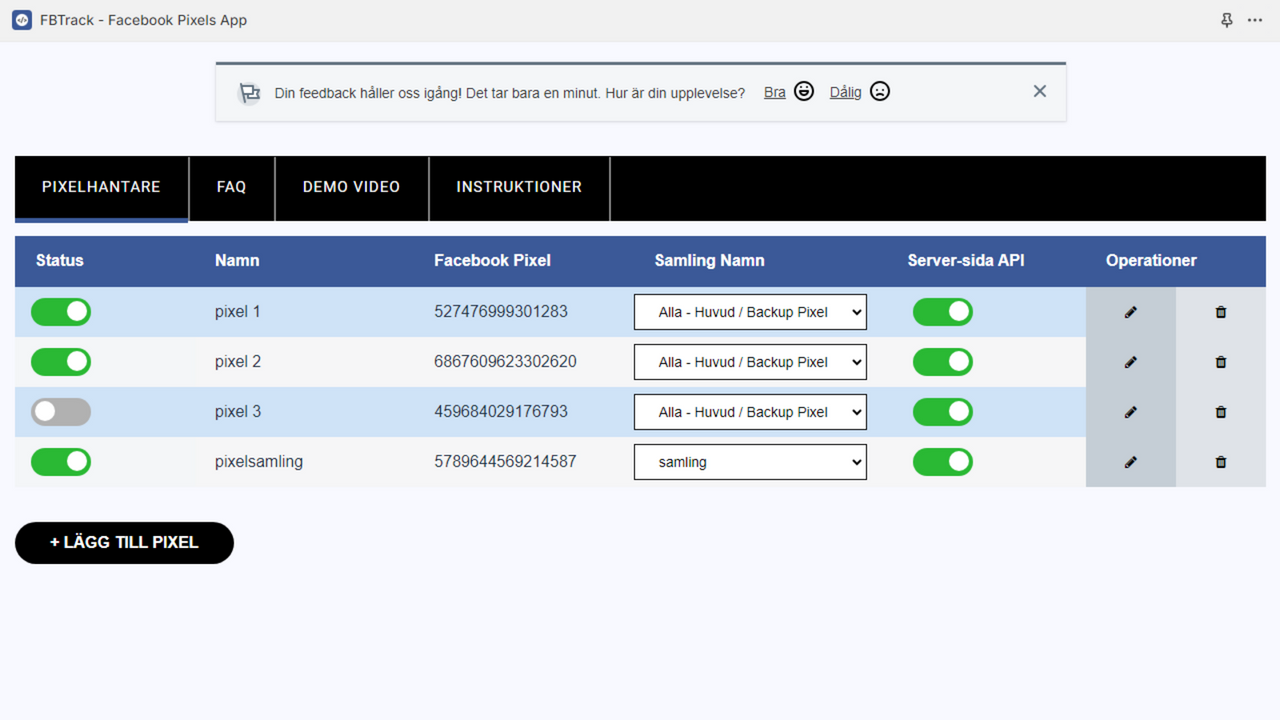Click the Namn column header

tap(237, 261)
